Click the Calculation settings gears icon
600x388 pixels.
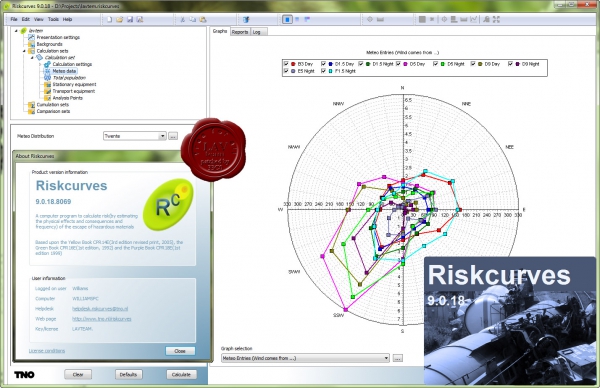click(47, 64)
